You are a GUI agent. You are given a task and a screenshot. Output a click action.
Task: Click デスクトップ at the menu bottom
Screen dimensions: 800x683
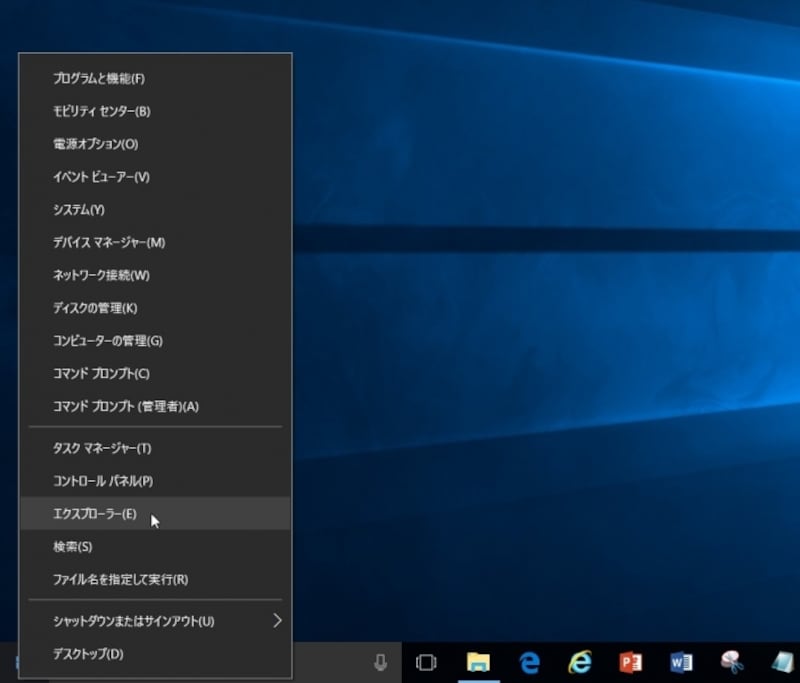(88, 651)
